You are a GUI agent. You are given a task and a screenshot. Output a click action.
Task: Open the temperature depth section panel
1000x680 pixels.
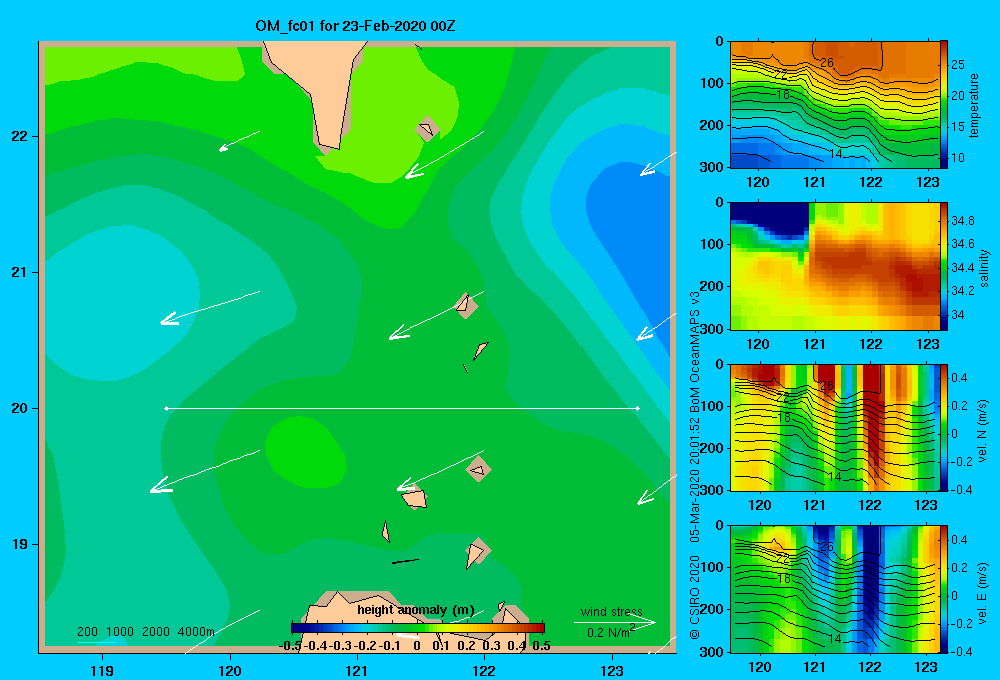coord(834,104)
